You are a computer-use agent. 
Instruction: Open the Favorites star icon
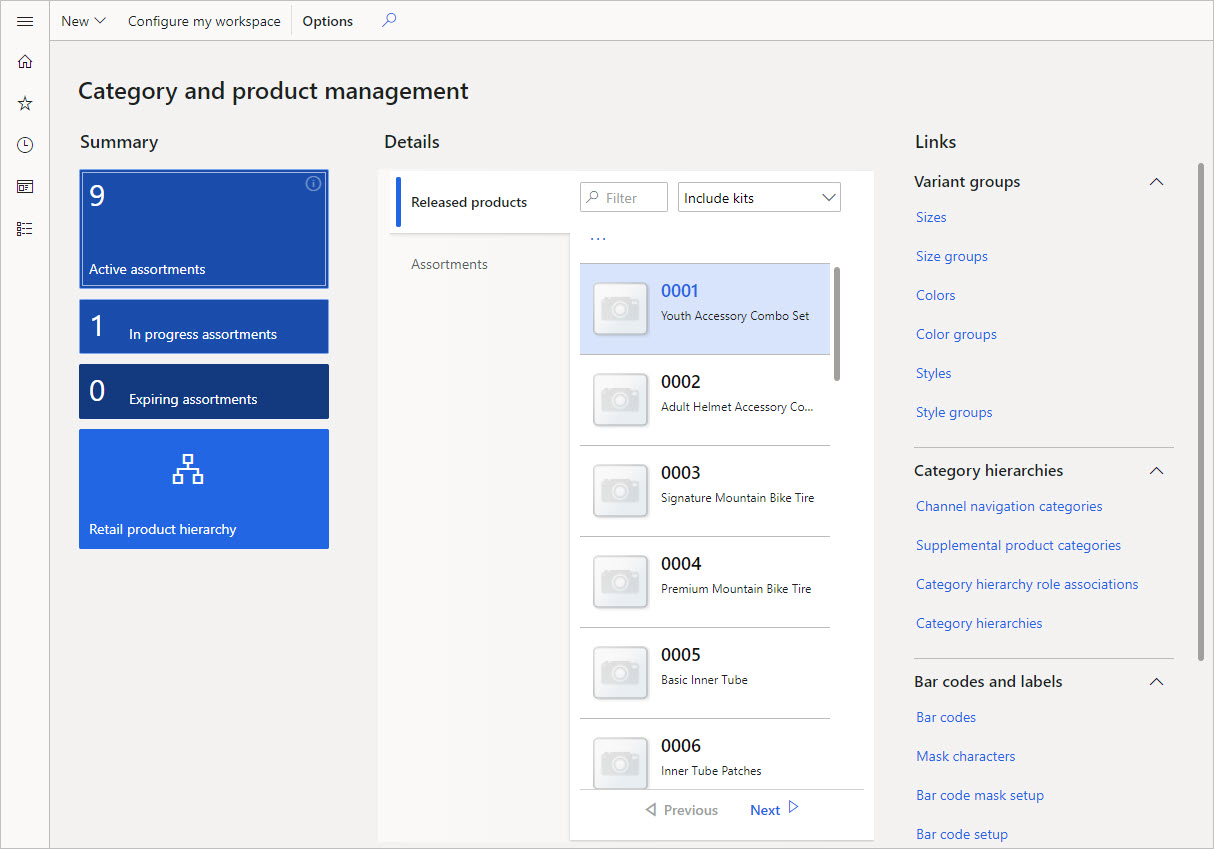[25, 103]
